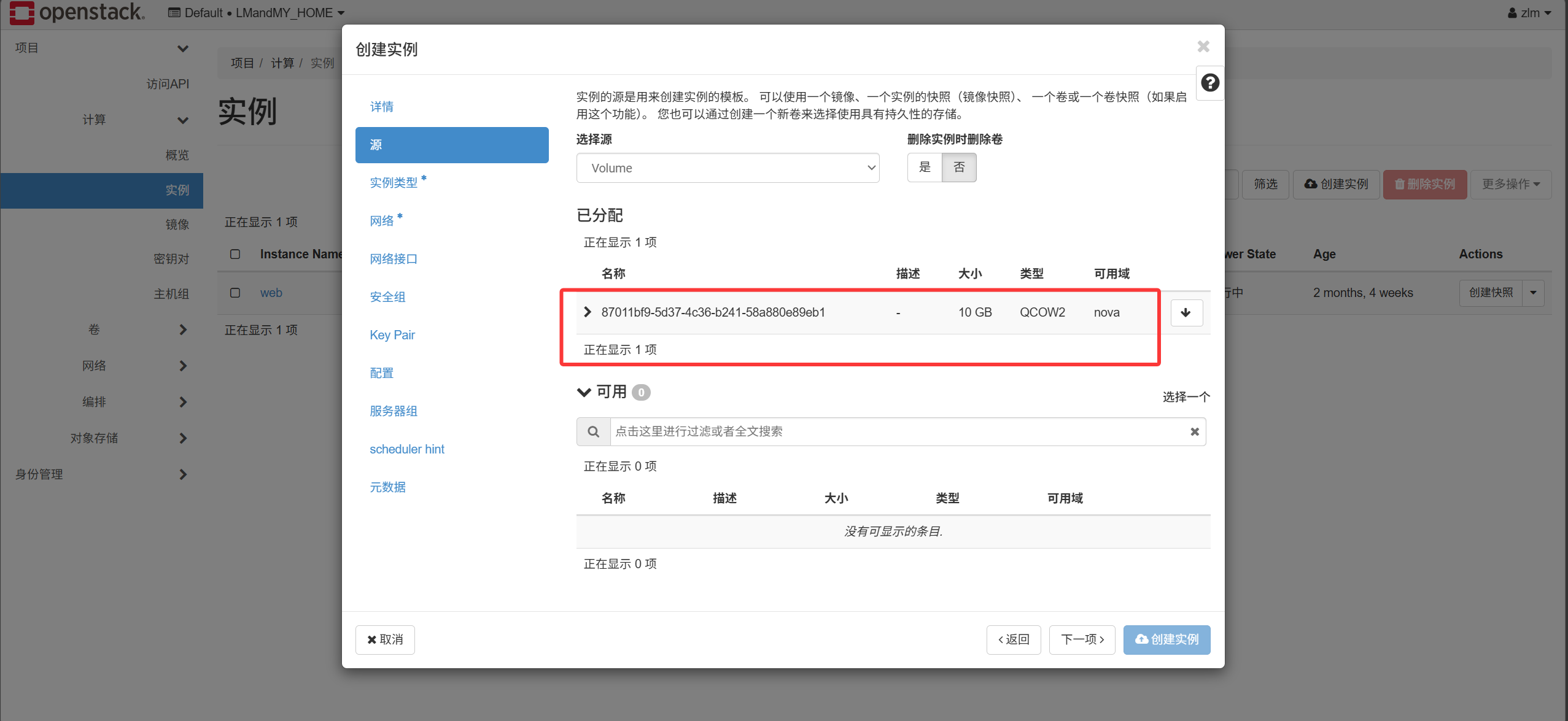Click the dialog's blue Create Instance button
Screen dimensions: 1568x721
pos(1166,640)
